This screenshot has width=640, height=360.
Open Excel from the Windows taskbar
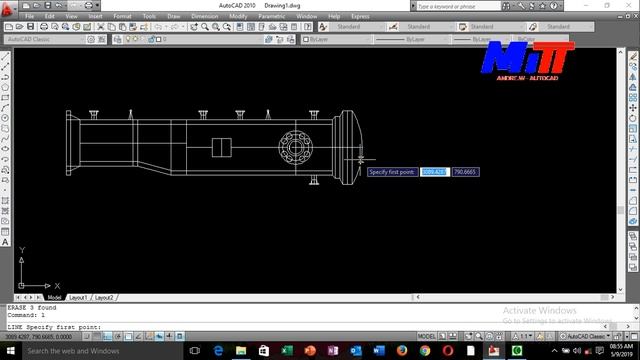coord(287,351)
